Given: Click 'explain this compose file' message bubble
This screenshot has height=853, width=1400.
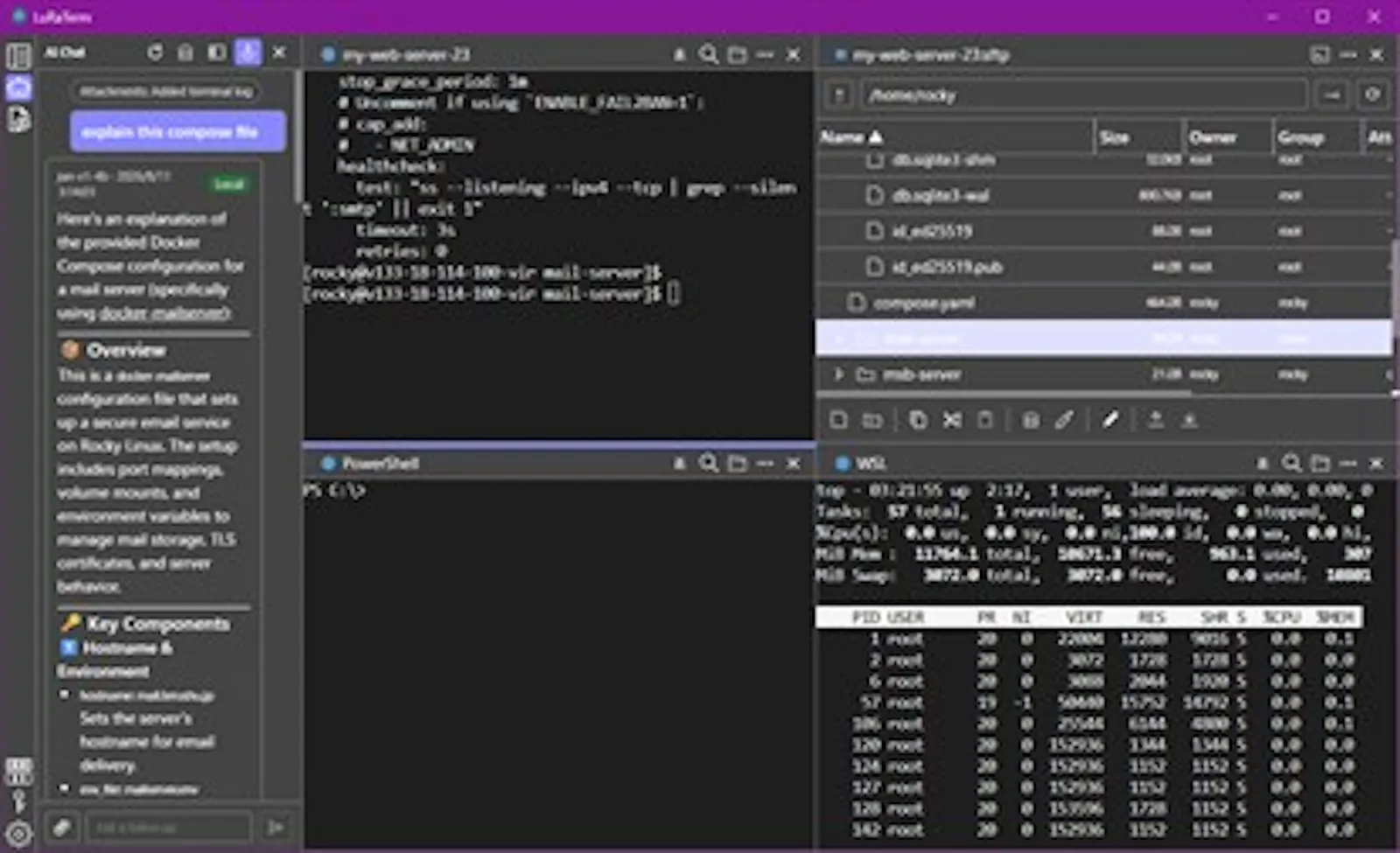Looking at the screenshot, I should [x=177, y=132].
